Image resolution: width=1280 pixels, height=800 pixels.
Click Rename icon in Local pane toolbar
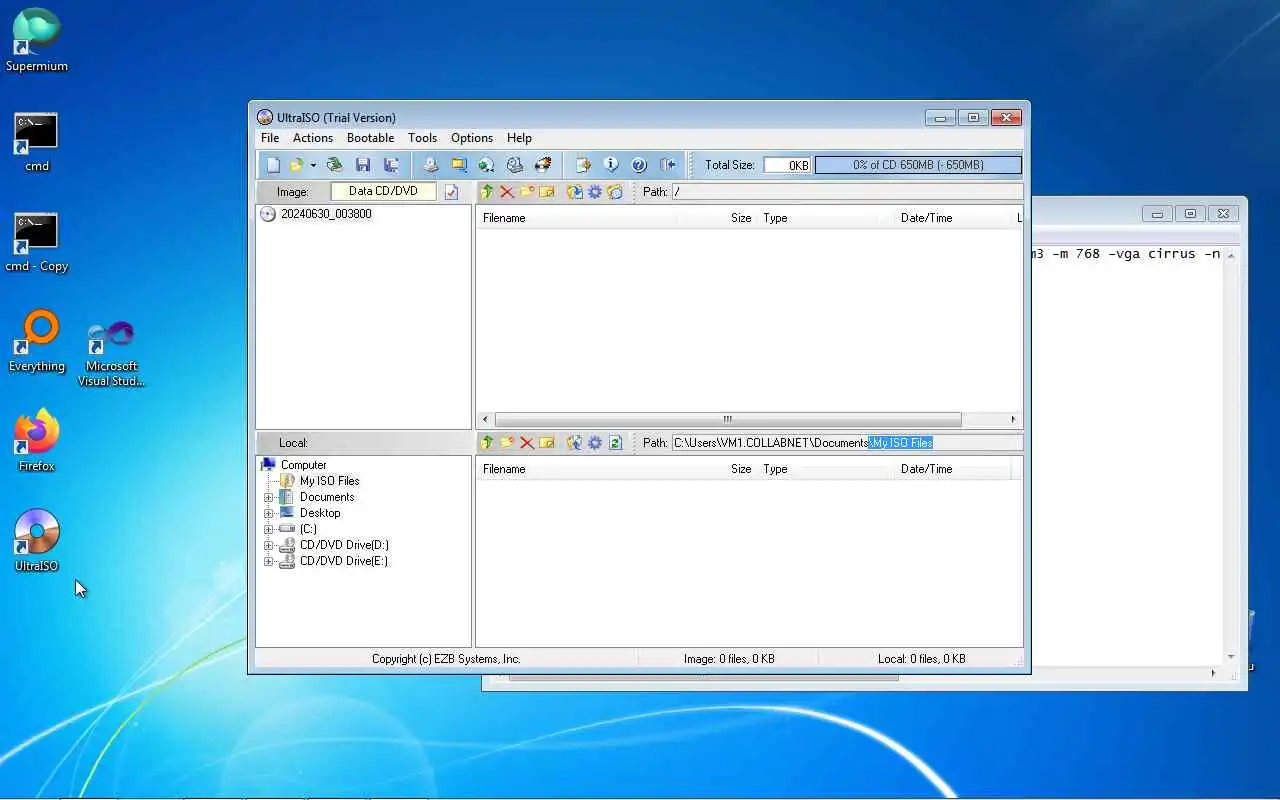547,443
